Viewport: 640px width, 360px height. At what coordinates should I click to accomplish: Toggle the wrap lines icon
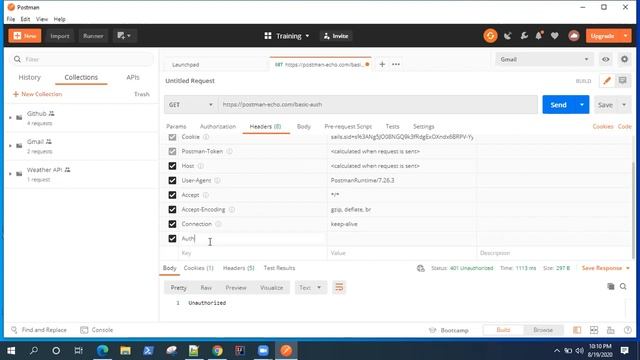339,287
